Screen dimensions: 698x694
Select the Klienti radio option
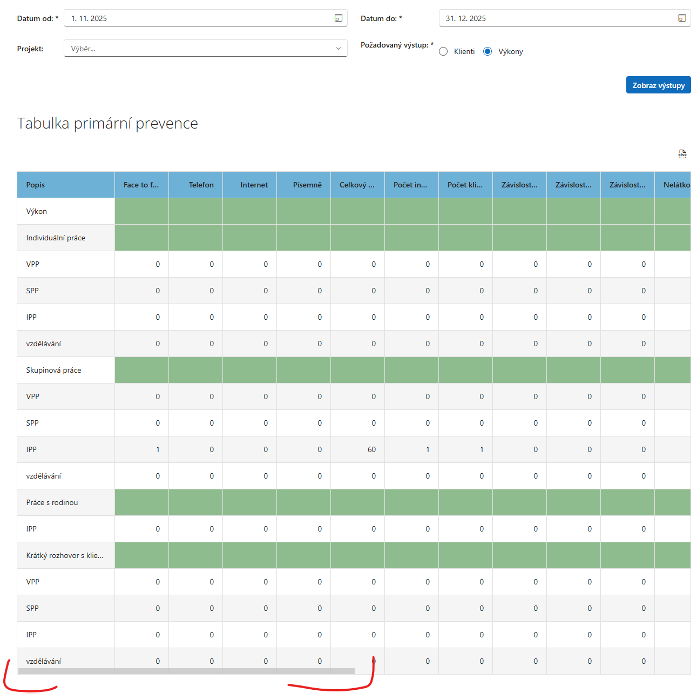click(x=443, y=52)
